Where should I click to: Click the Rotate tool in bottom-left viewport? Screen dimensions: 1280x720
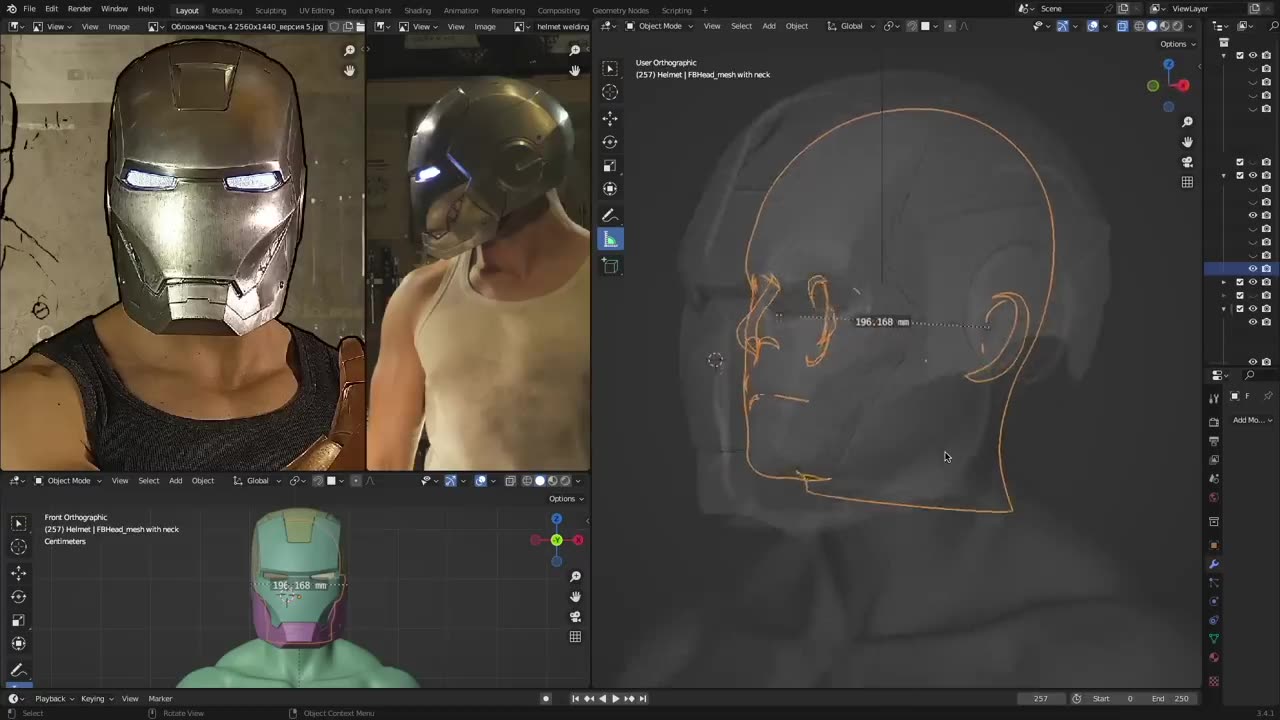pos(19,597)
